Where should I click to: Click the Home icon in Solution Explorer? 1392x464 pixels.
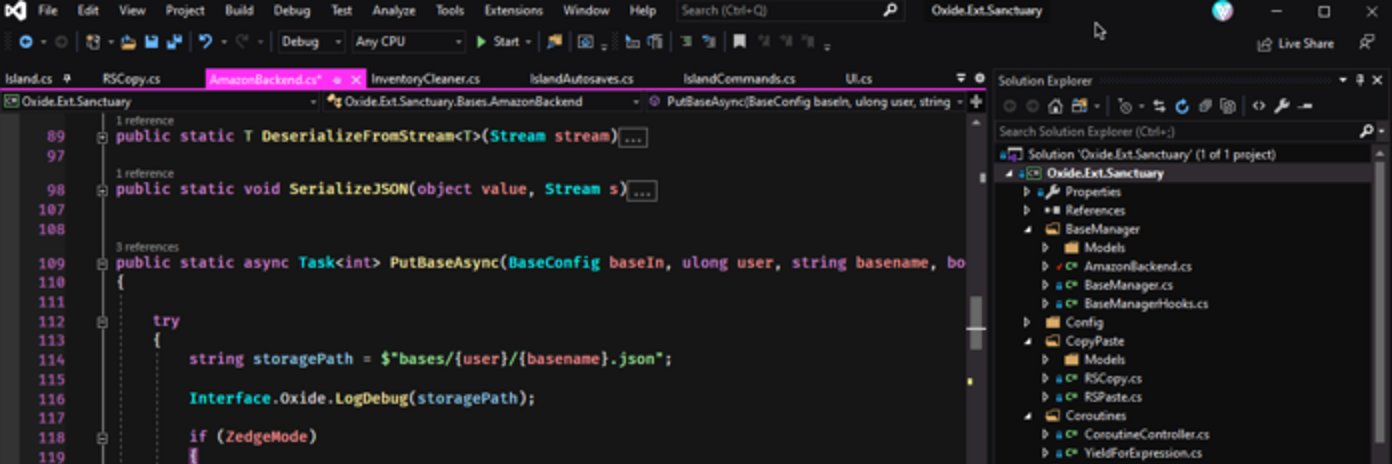(1055, 106)
